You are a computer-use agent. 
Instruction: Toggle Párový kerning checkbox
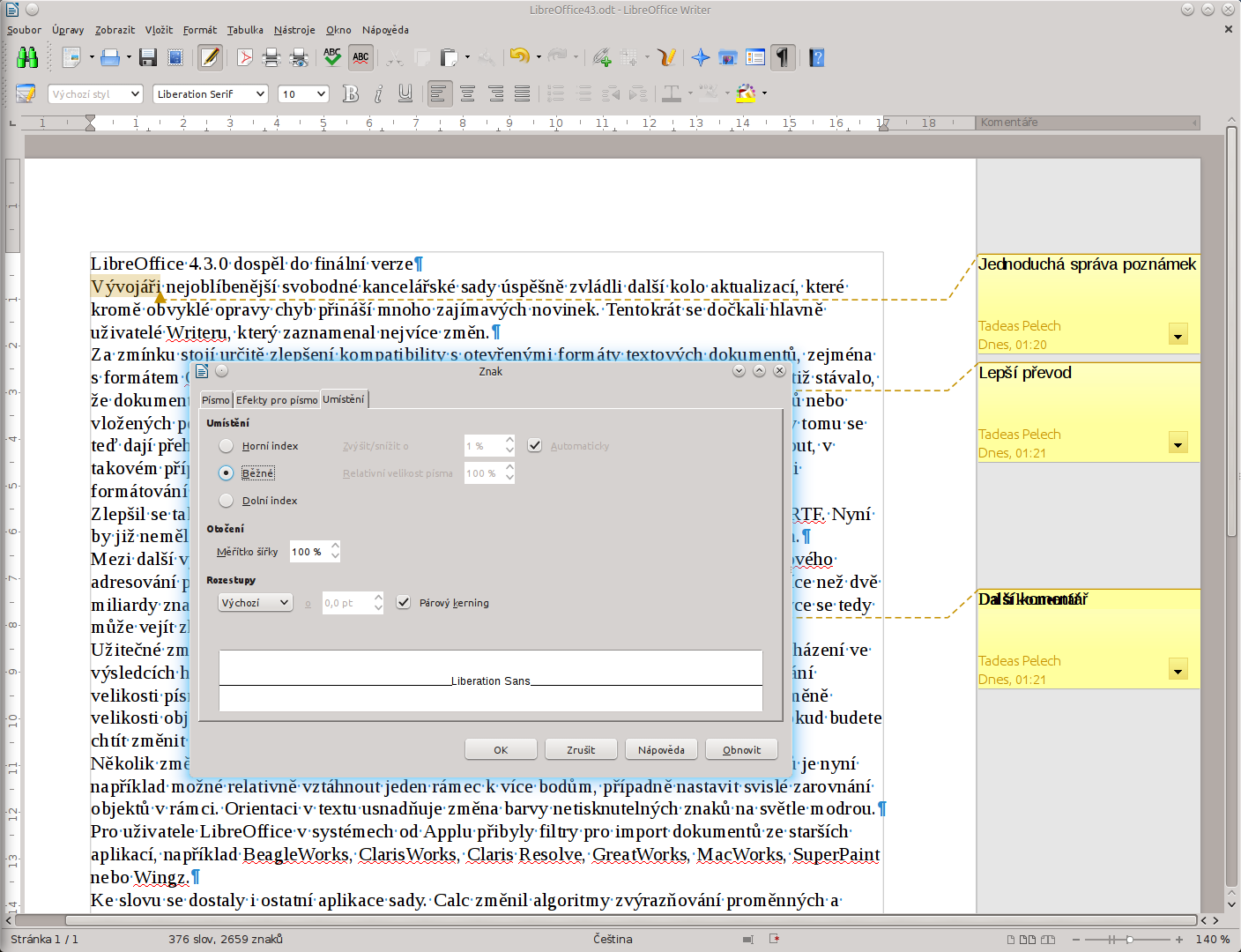click(x=404, y=602)
